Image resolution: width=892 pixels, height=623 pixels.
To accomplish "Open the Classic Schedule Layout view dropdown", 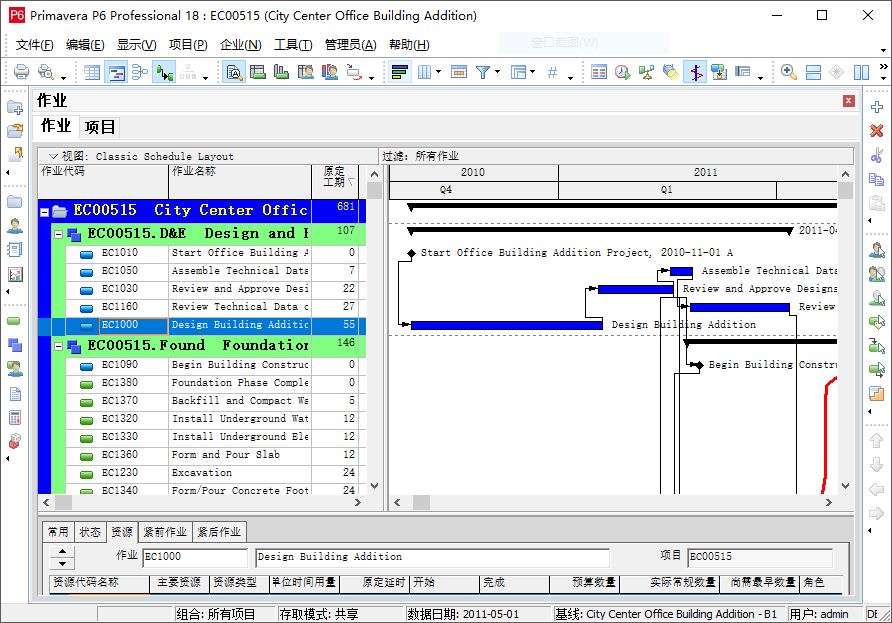I will (x=53, y=156).
